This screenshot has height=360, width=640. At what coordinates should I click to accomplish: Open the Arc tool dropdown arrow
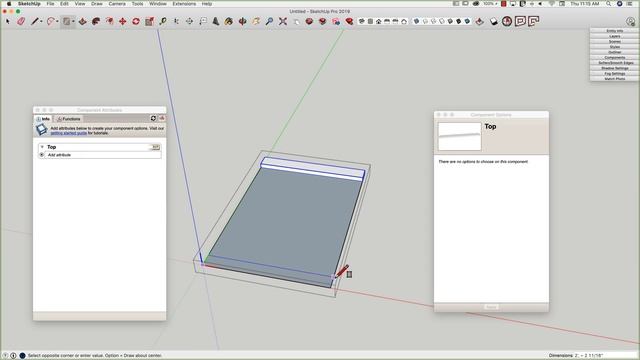click(x=57, y=22)
